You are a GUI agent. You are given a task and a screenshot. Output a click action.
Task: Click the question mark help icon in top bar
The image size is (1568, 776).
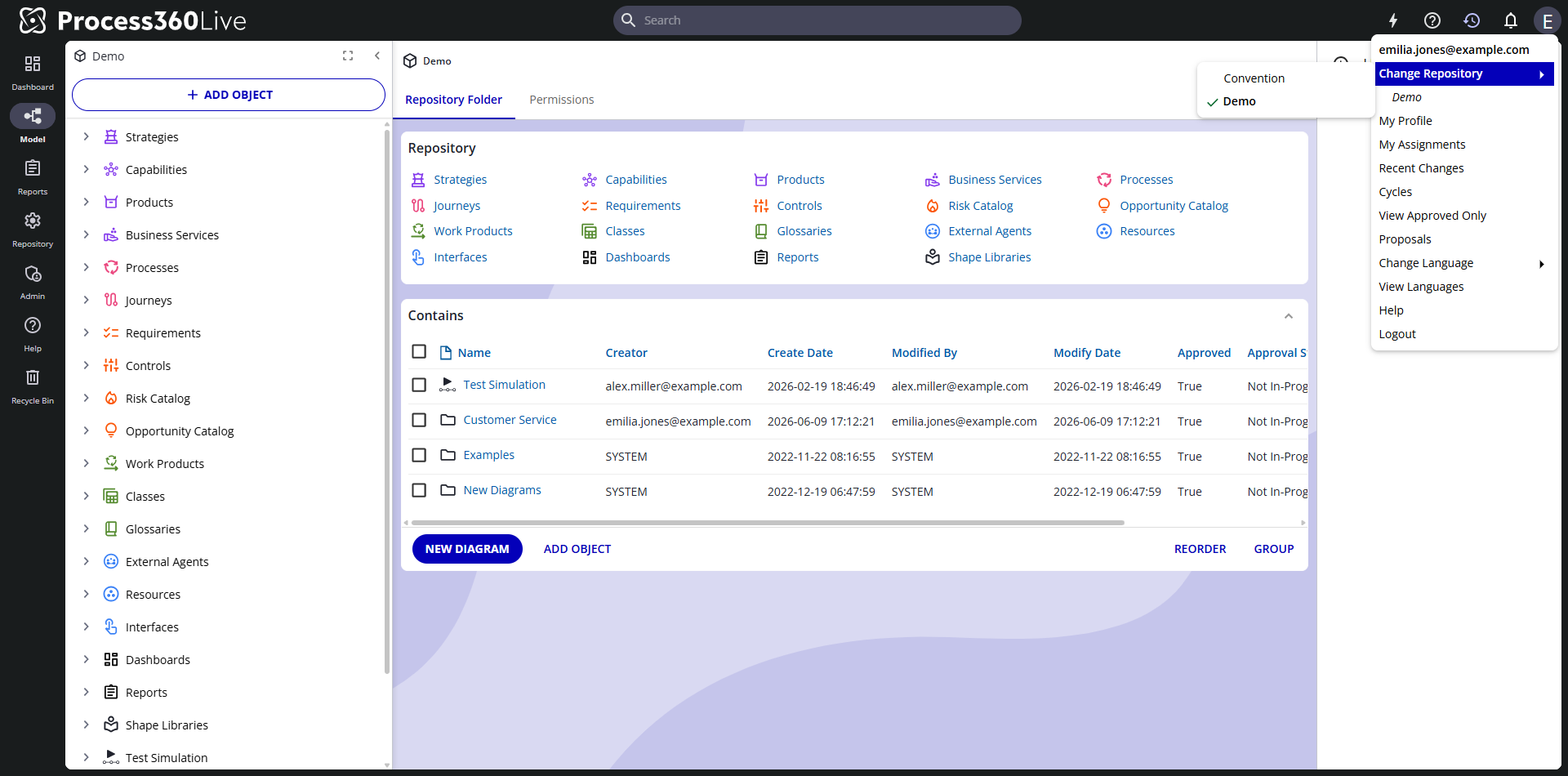(x=1432, y=20)
